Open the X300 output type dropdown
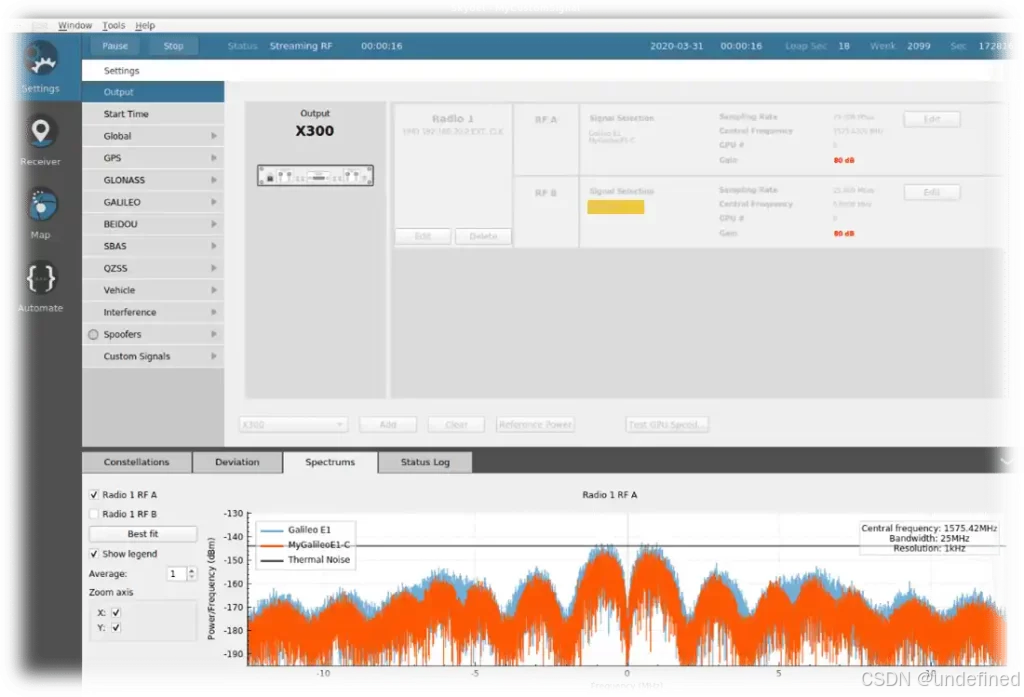Viewport: 1024px width, 697px height. pos(293,425)
